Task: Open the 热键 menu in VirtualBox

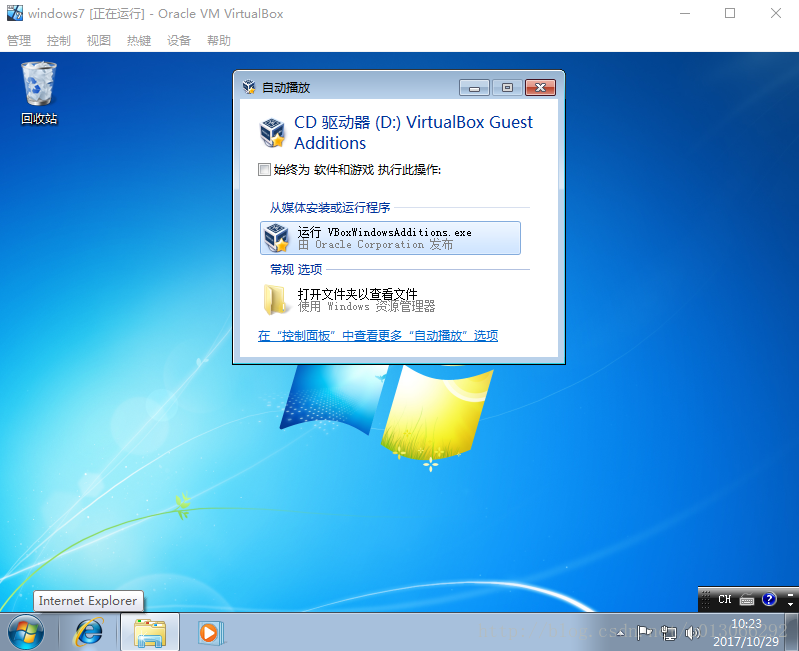Action: (x=139, y=40)
